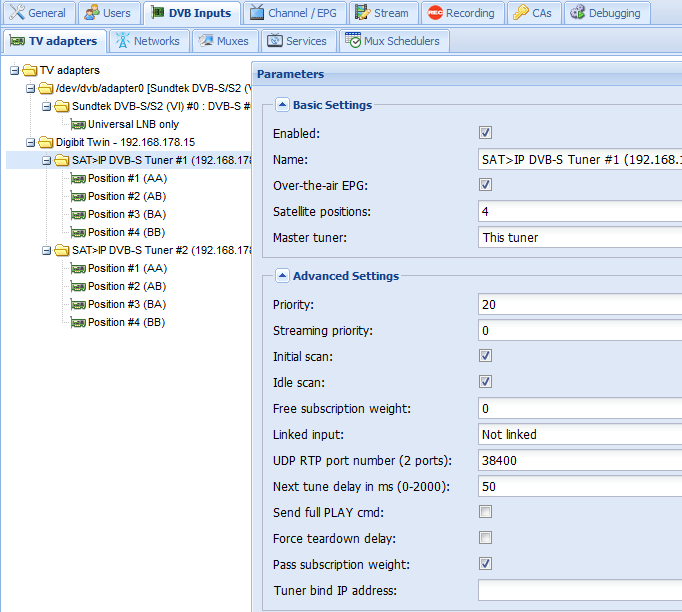Click the Services TV icon
The width and height of the screenshot is (682, 612).
pos(274,40)
